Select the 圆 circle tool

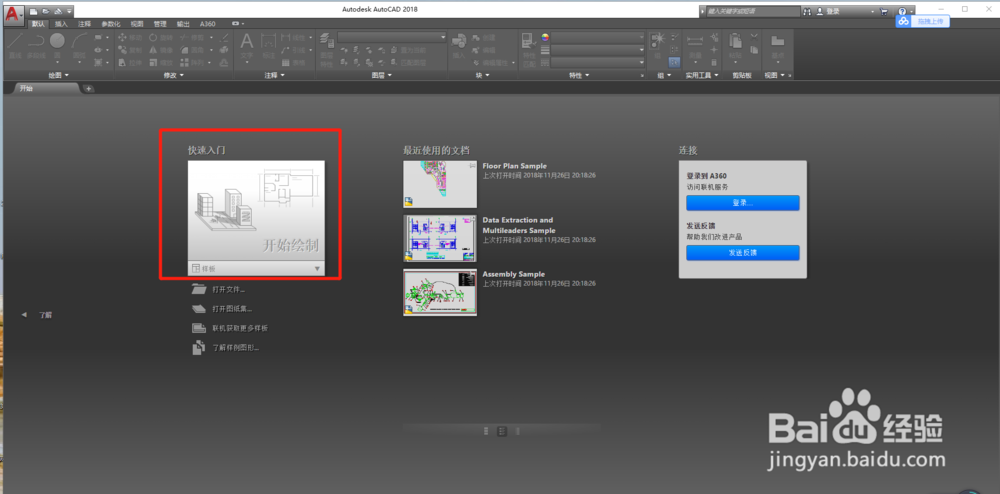tap(57, 46)
